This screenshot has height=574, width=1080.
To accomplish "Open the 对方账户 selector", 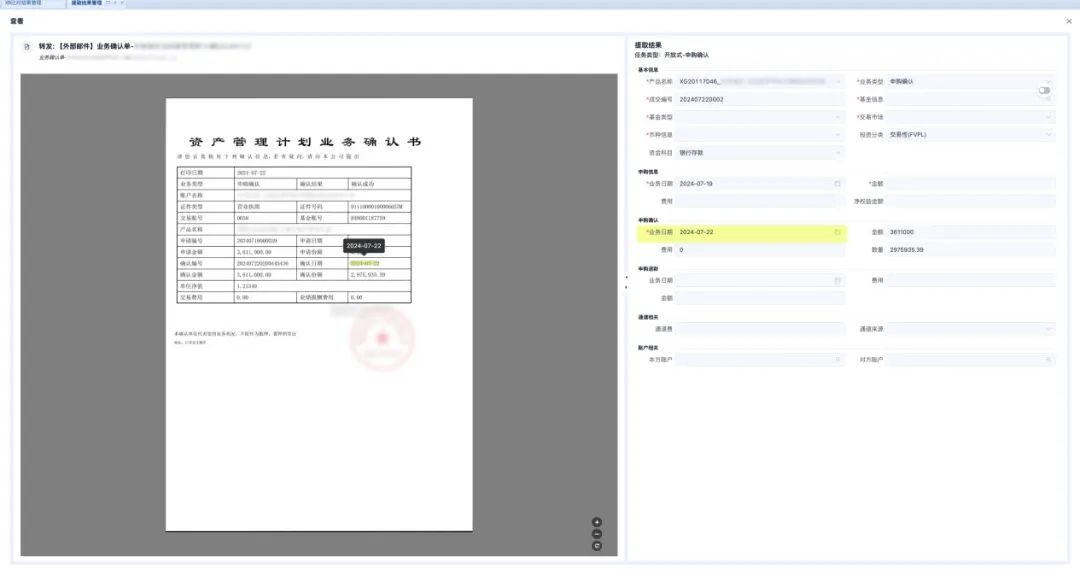I will [970, 360].
